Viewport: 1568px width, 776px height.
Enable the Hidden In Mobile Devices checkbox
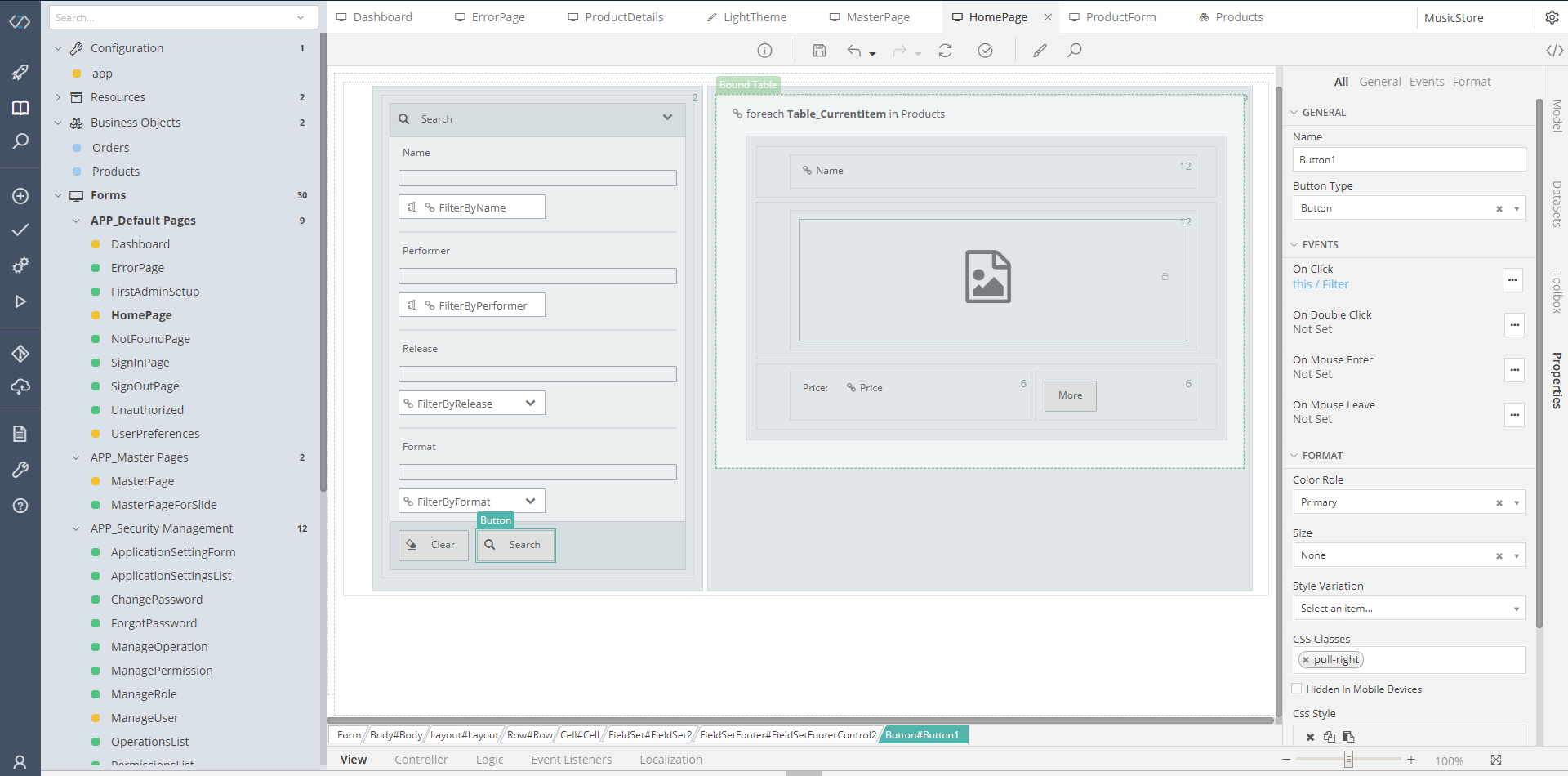(1297, 689)
